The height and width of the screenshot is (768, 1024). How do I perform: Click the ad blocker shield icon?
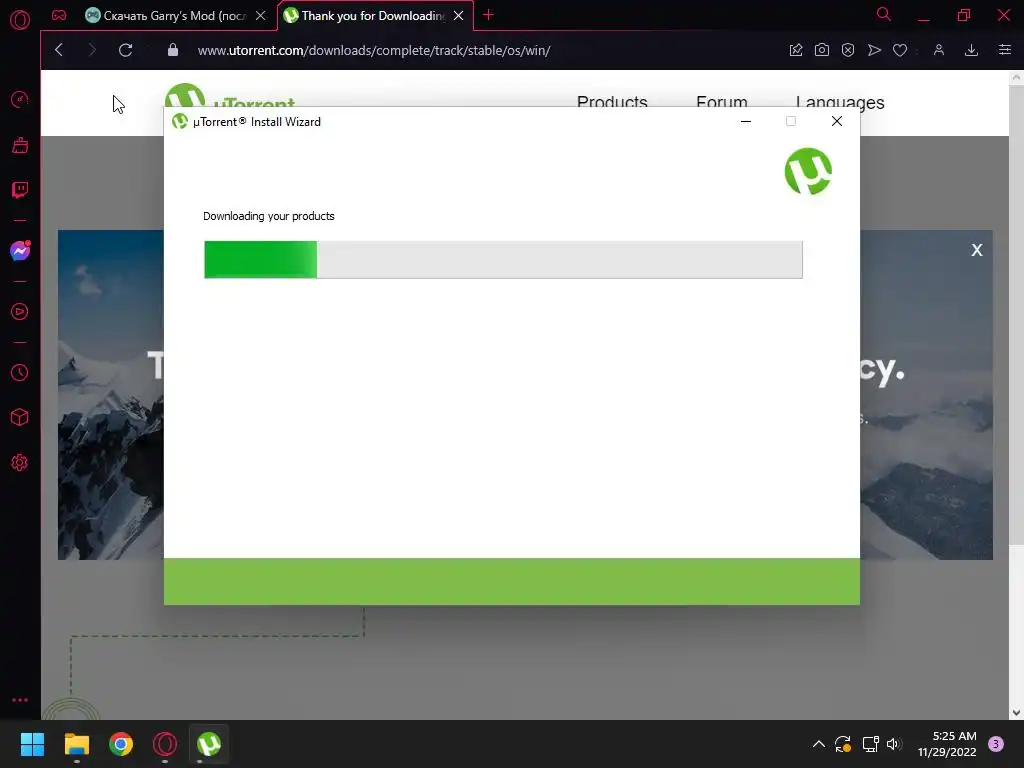click(x=848, y=50)
